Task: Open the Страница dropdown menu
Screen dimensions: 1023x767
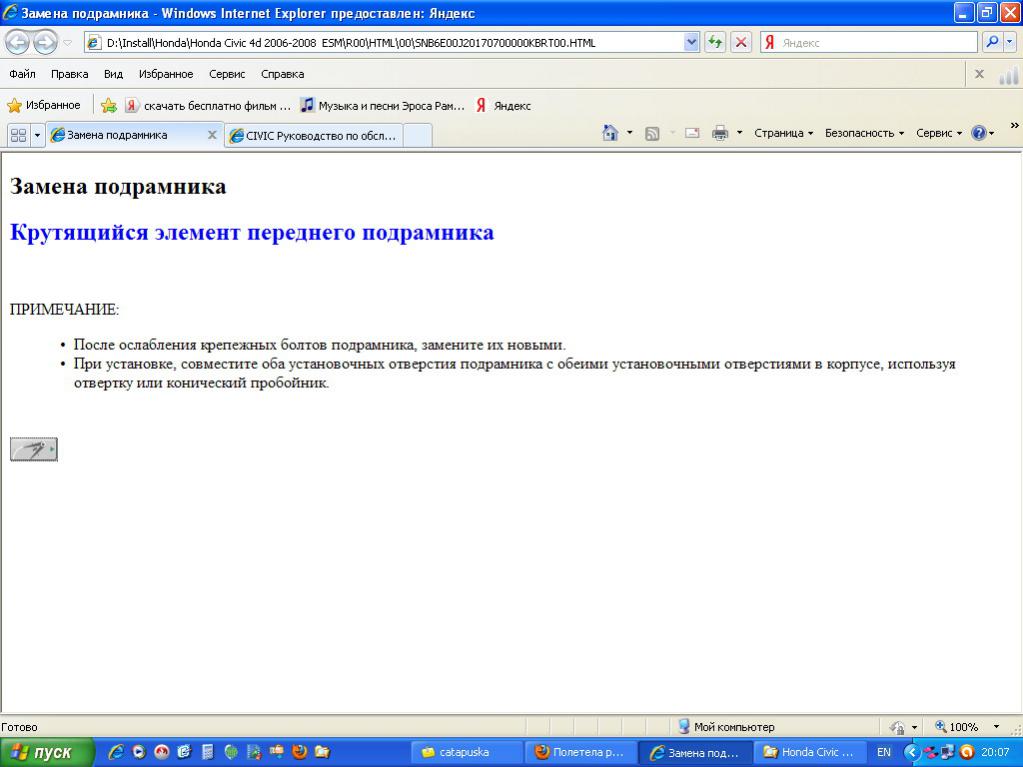Action: click(x=783, y=133)
